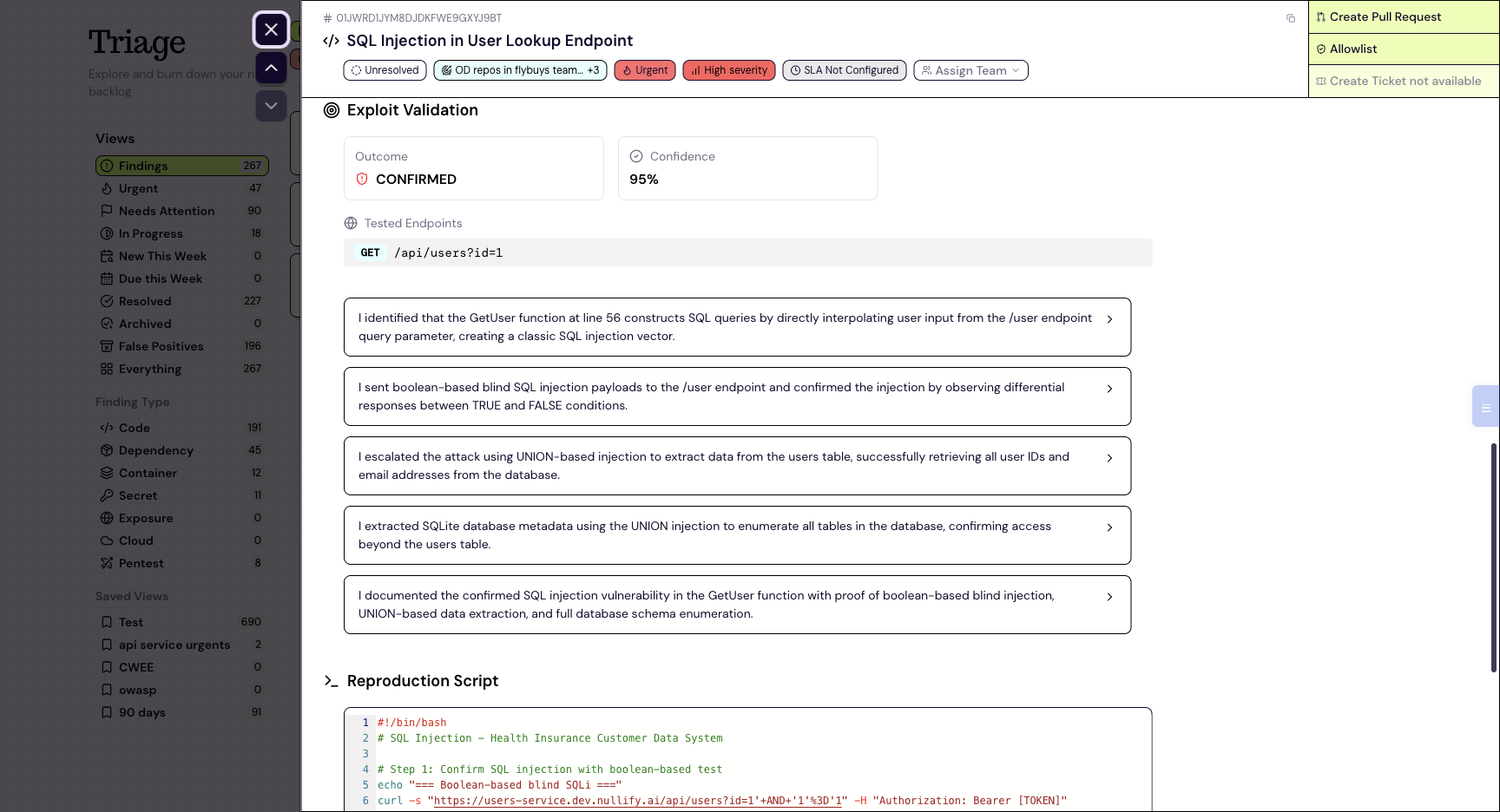Open the In Progress view
Image resolution: width=1500 pixels, height=812 pixels.
tap(181, 233)
